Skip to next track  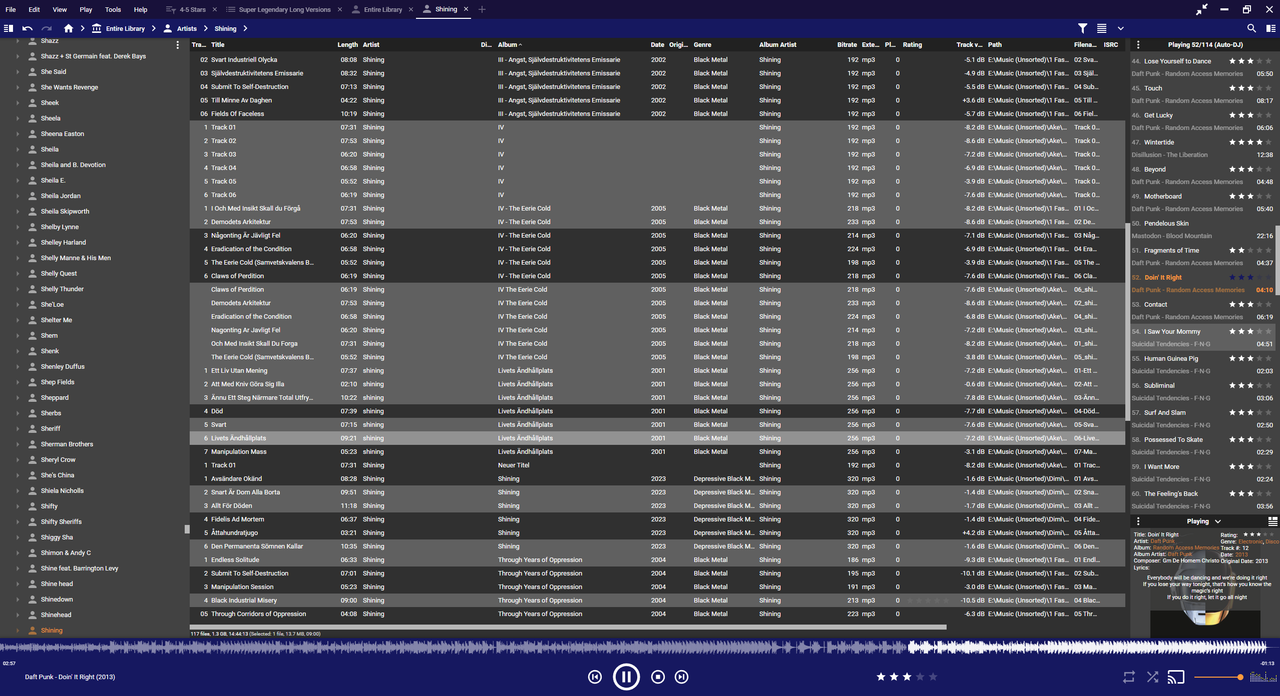click(682, 677)
